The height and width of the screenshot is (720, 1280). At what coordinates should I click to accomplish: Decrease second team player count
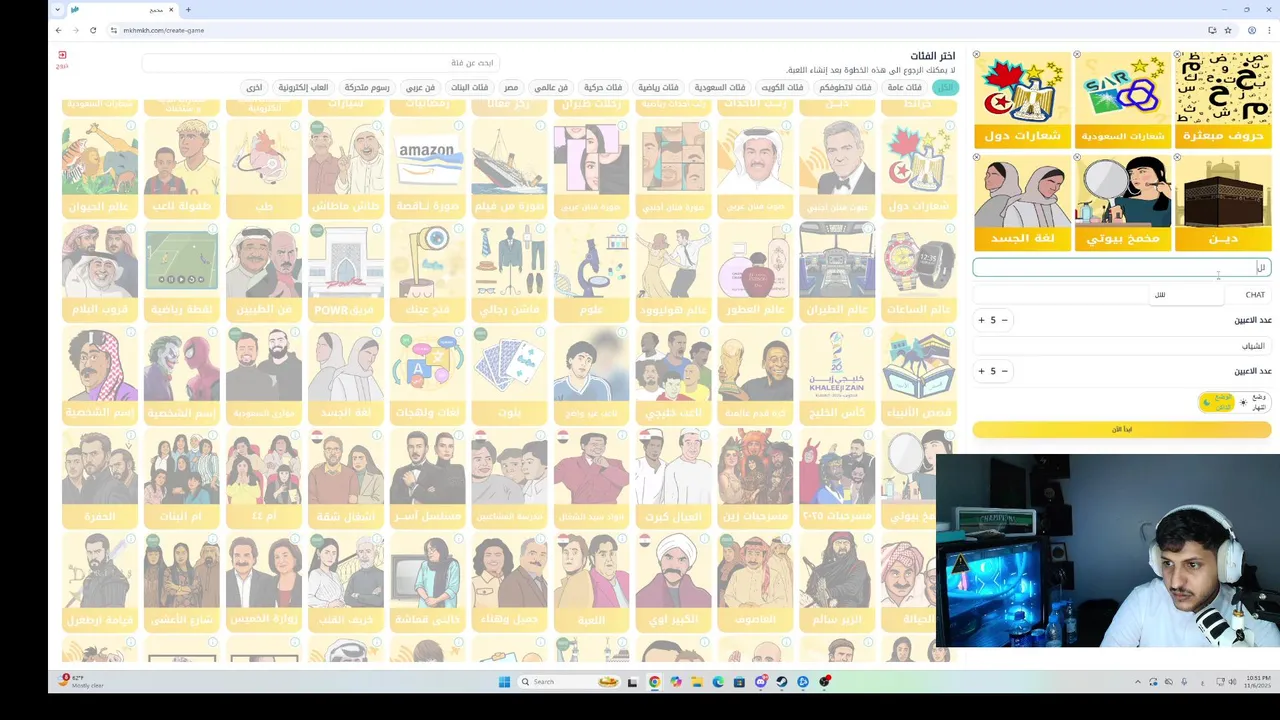pos(1004,371)
